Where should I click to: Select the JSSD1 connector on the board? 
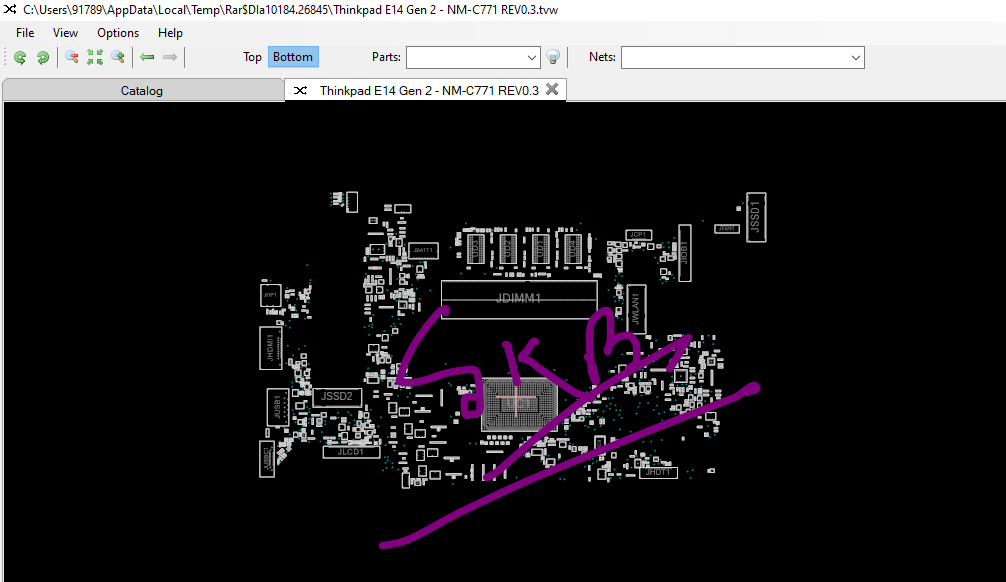pos(756,218)
